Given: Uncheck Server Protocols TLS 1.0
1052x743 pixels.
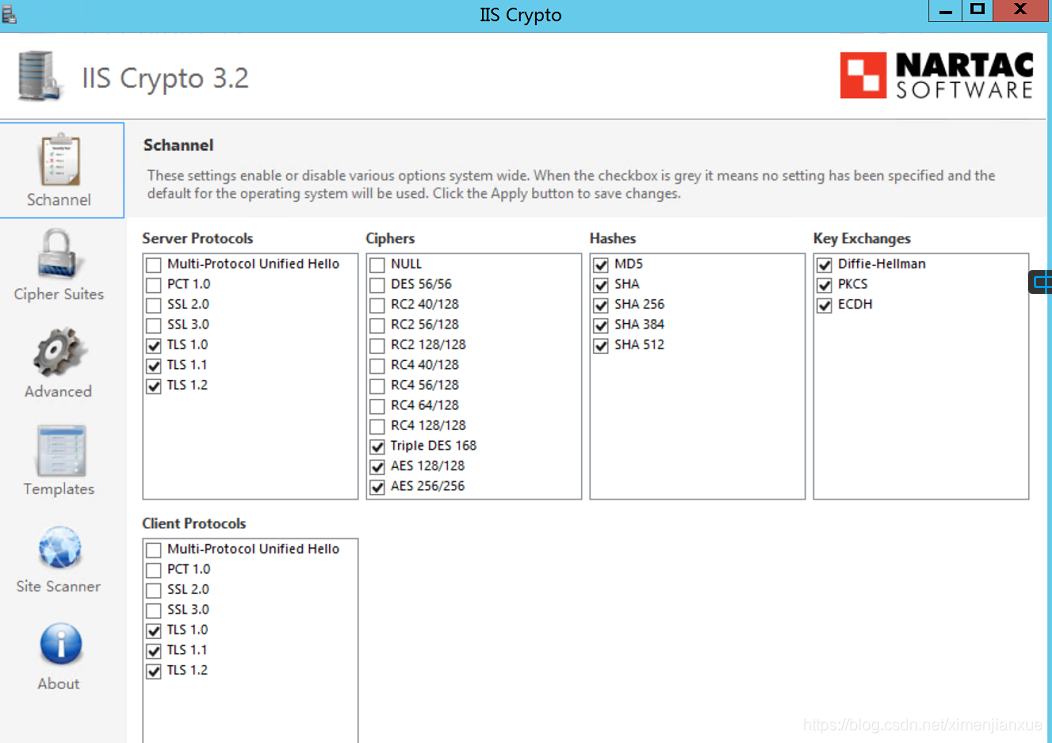Looking at the screenshot, I should (x=154, y=345).
